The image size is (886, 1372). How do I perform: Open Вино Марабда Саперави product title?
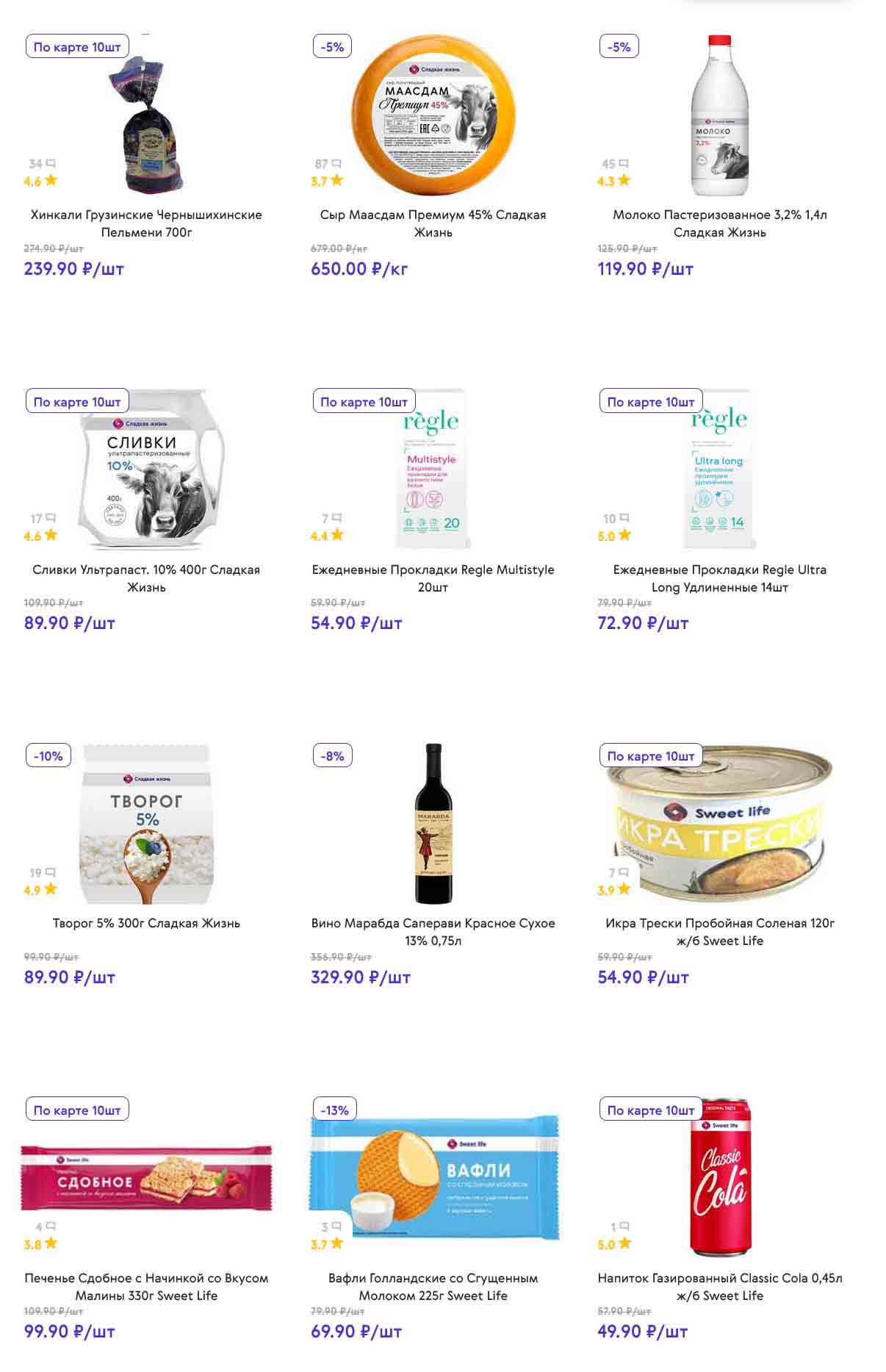tap(433, 932)
